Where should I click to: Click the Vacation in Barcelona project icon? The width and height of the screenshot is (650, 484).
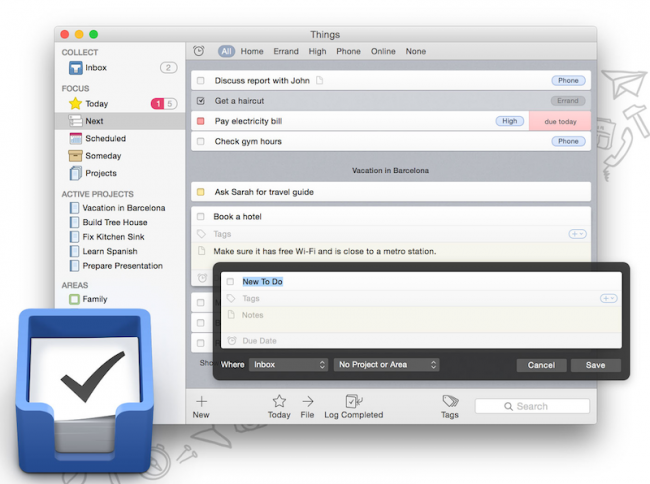pyautogui.click(x=74, y=208)
